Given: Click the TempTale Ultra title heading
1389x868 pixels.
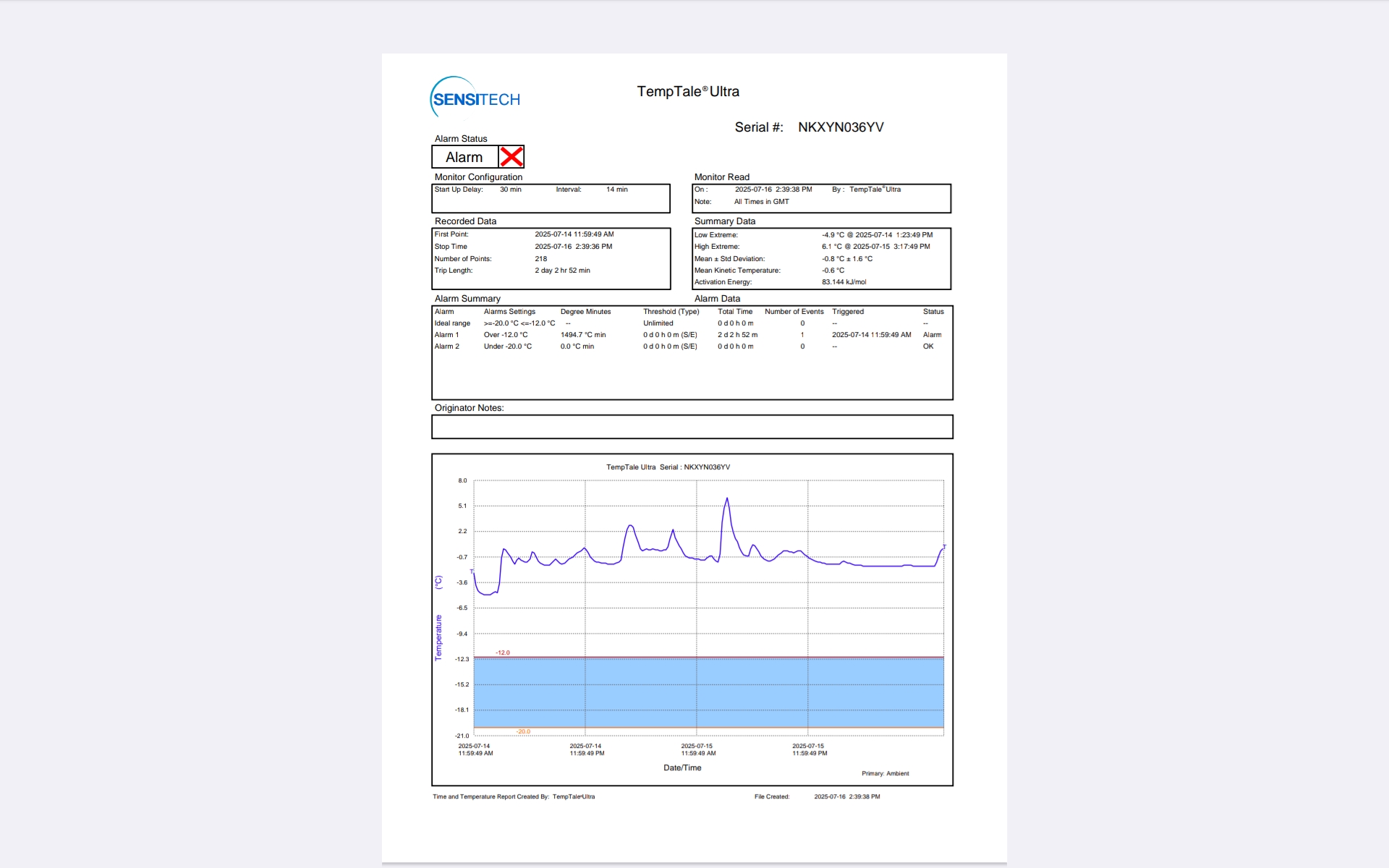Looking at the screenshot, I should (x=687, y=92).
